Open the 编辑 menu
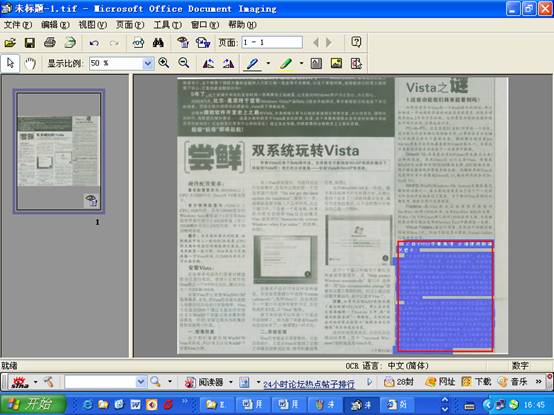Viewport: 554px width, 415px height. click(55, 25)
